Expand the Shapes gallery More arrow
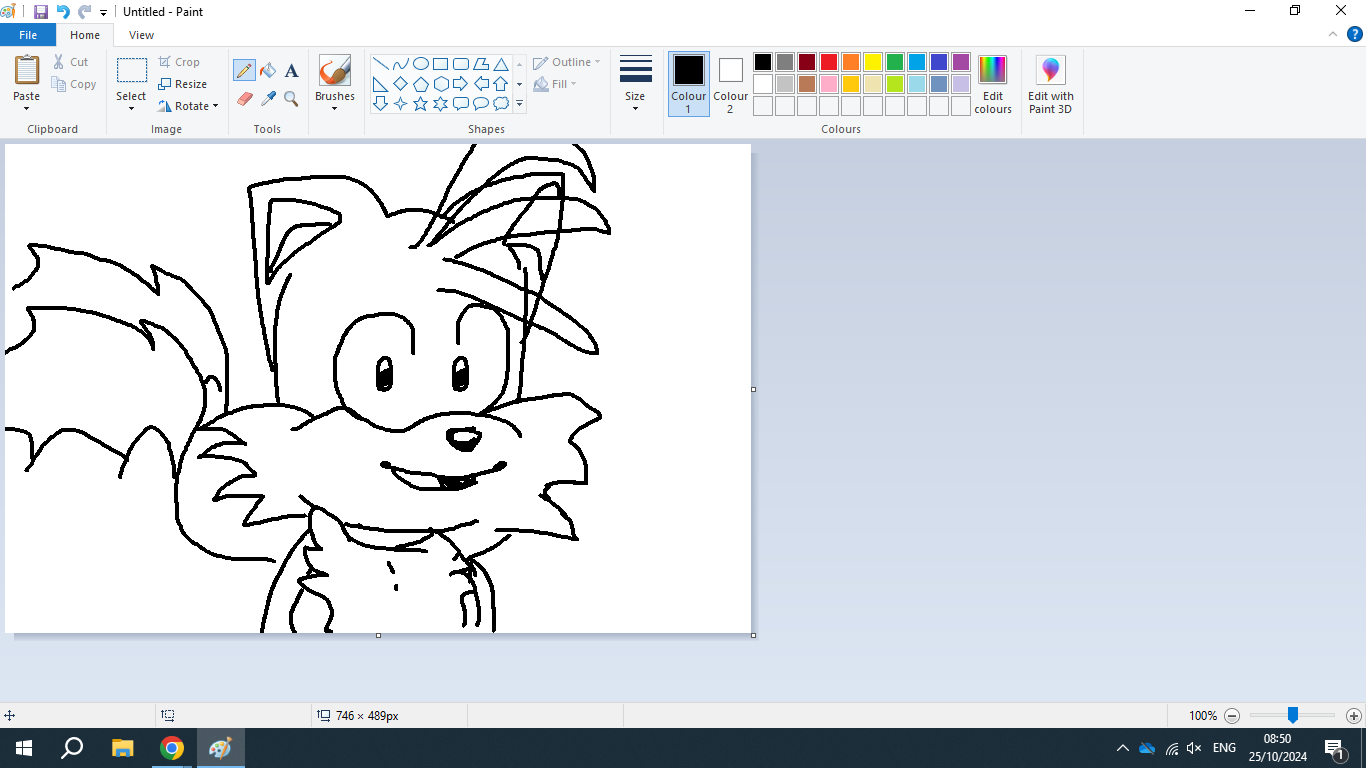 point(519,104)
